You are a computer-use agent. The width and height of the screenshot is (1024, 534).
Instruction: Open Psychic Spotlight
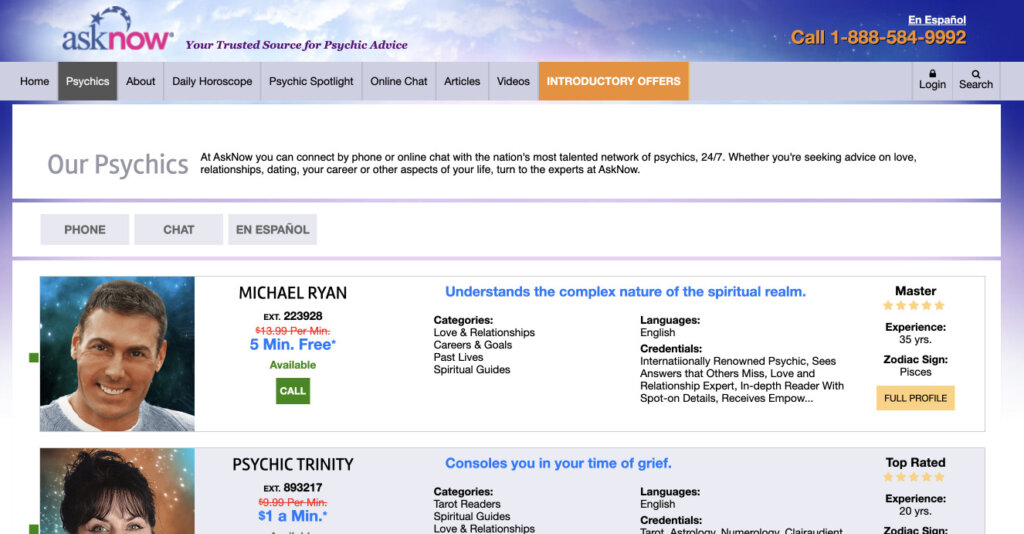[x=311, y=81]
